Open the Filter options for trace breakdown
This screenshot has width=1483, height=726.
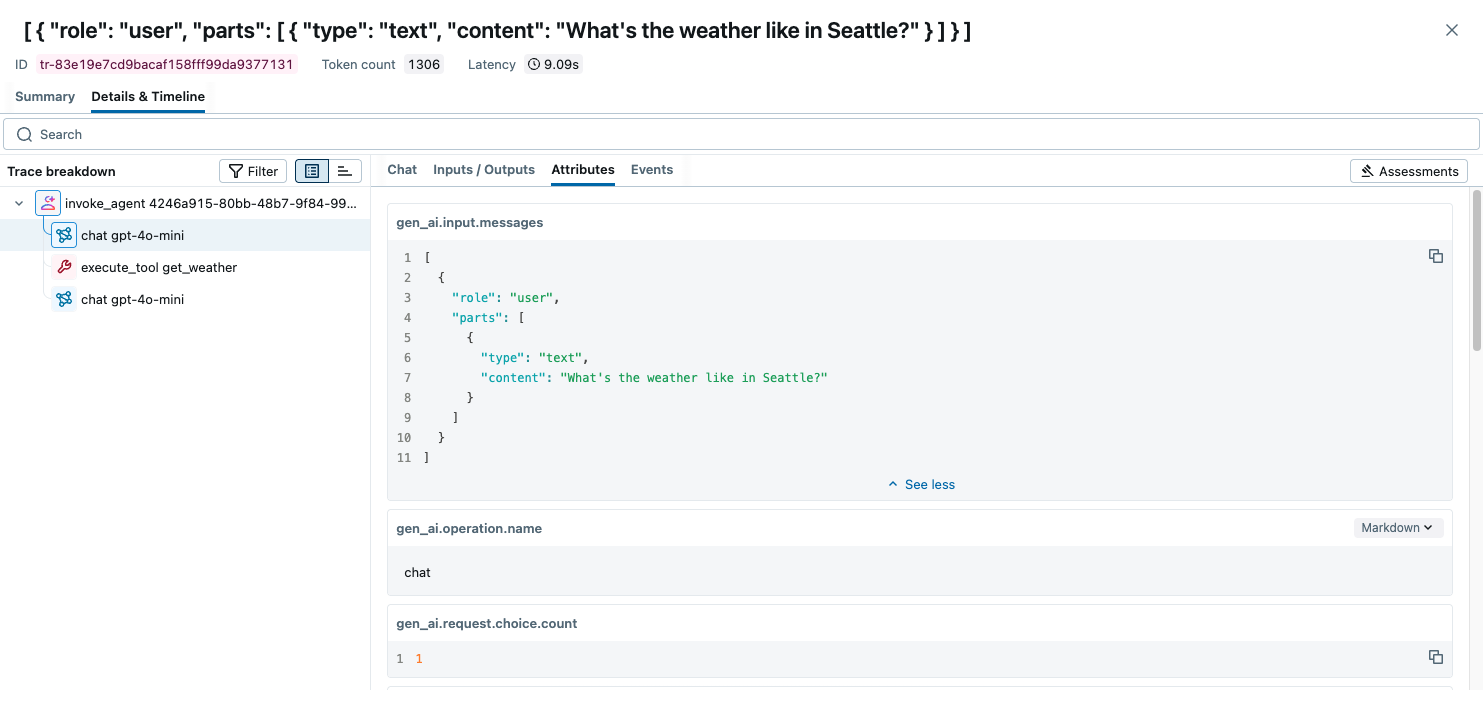click(x=253, y=171)
